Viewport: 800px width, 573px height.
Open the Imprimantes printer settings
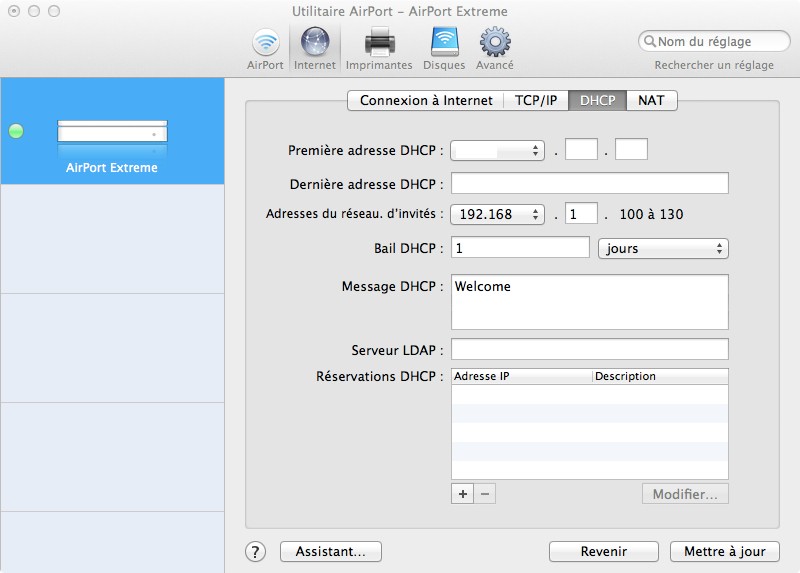(x=379, y=47)
